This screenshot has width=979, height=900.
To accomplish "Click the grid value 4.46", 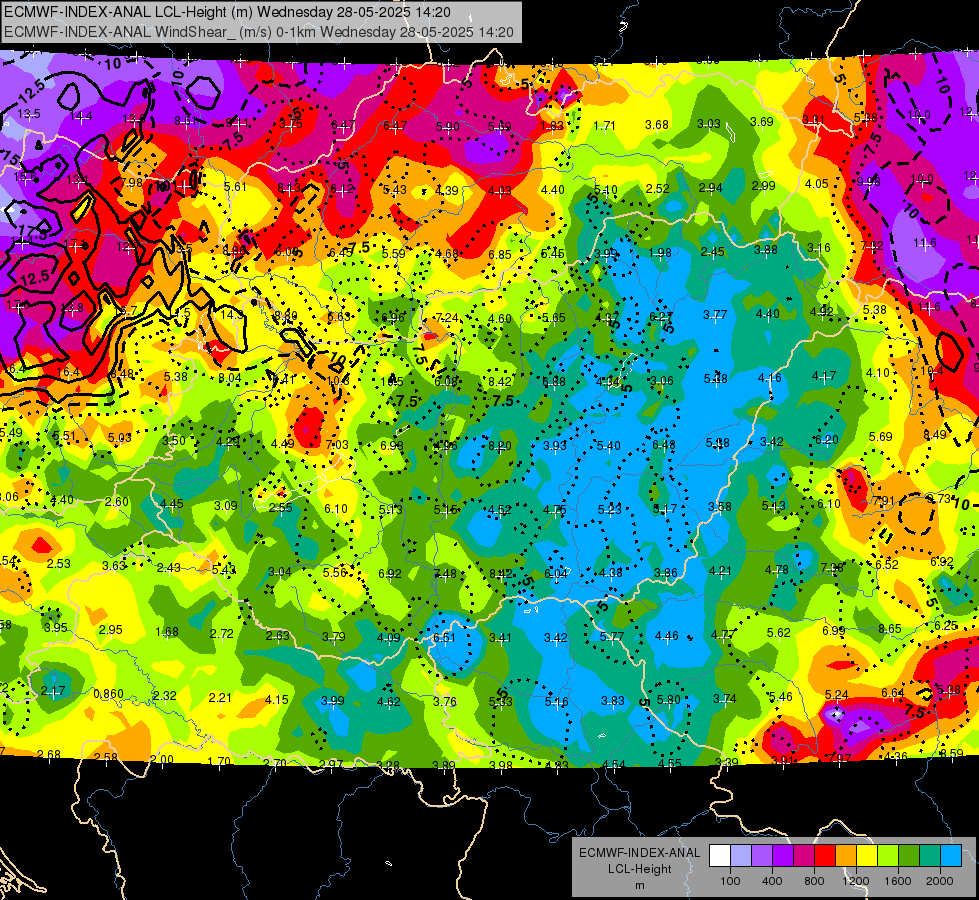I will click(667, 636).
